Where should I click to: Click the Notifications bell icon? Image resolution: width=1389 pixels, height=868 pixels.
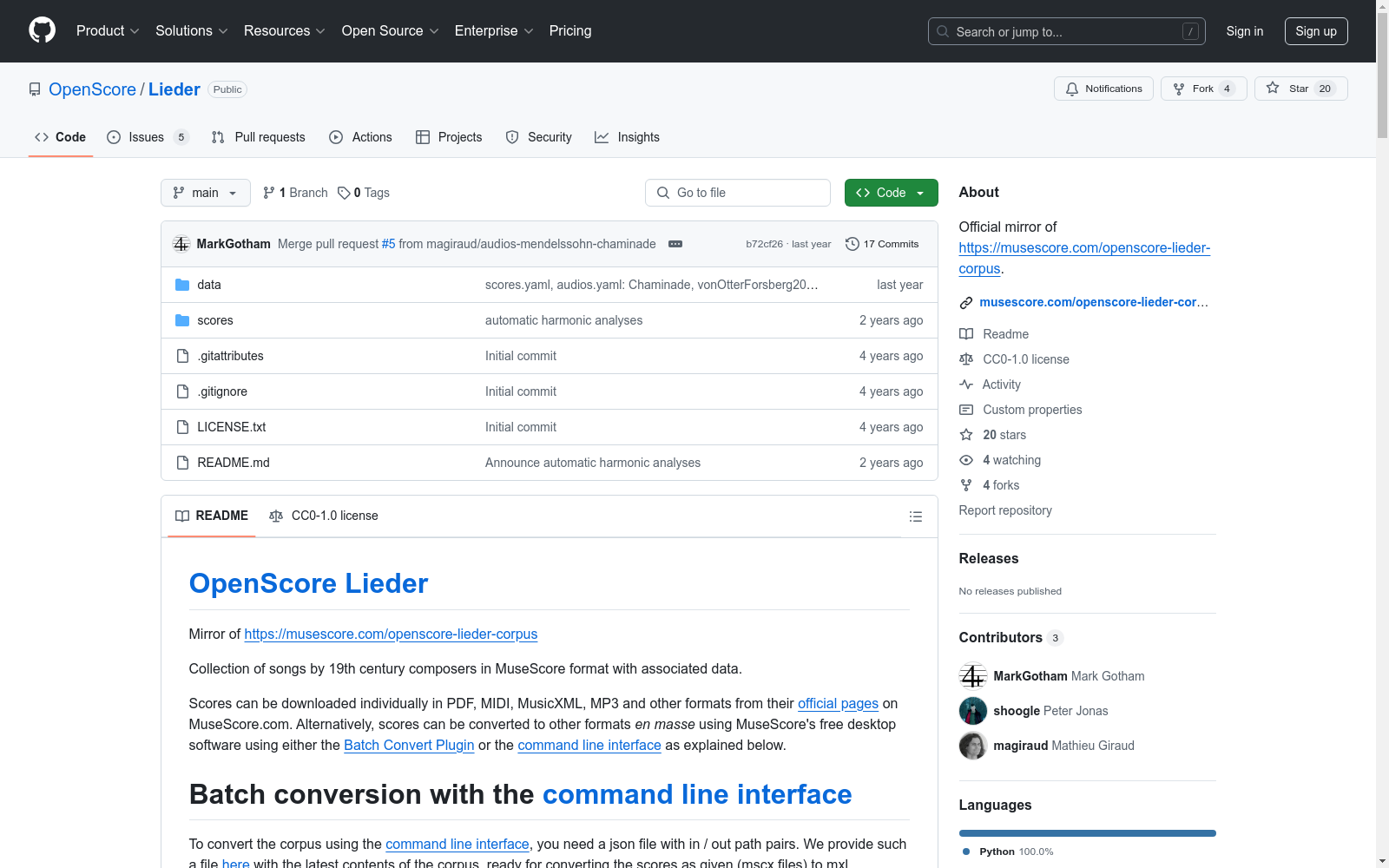point(1072,89)
